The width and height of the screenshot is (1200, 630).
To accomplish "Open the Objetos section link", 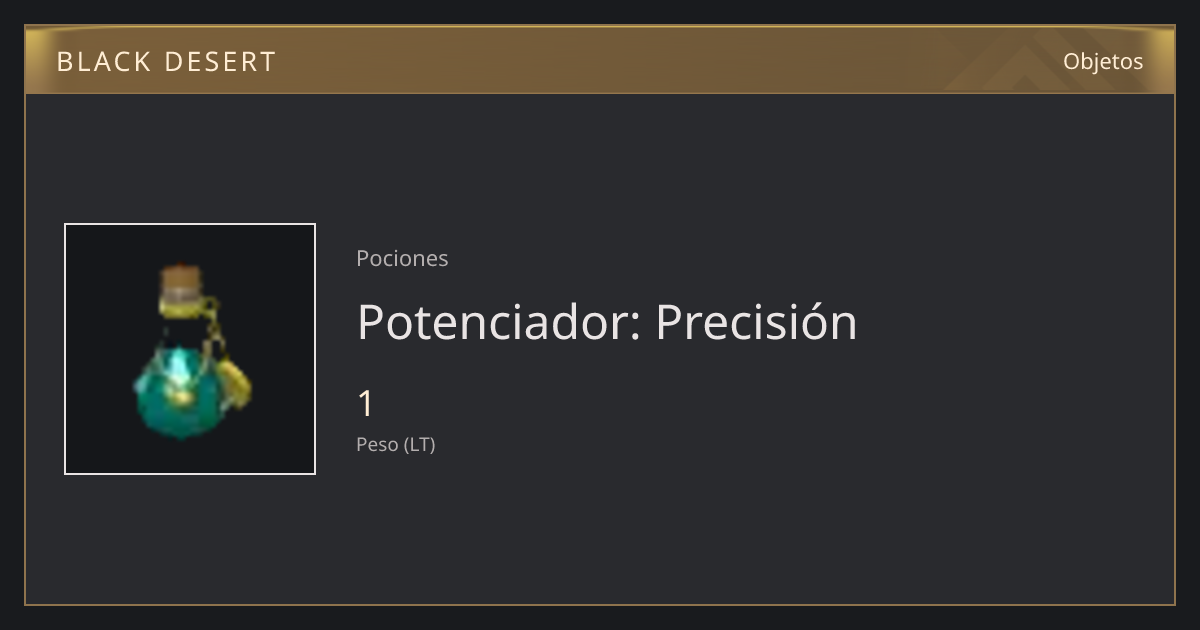I will click(x=1103, y=61).
